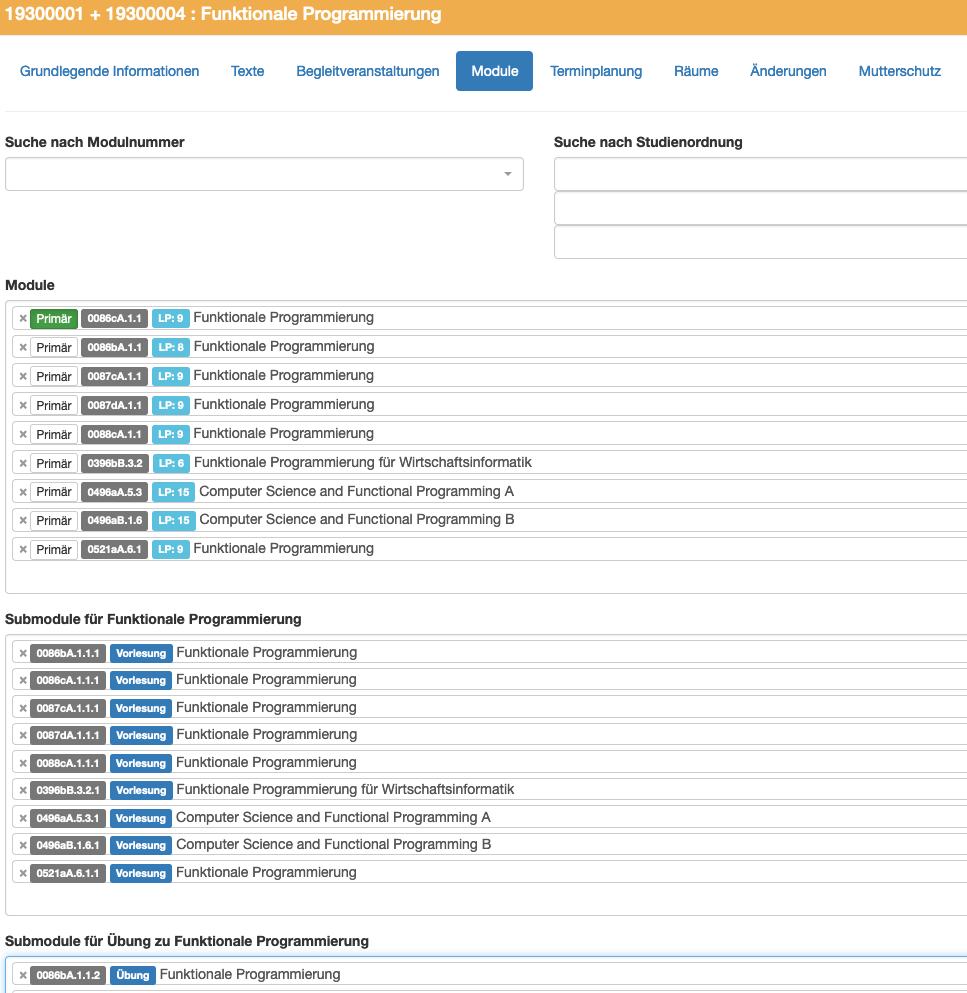Remove module 0086bA.1.1 with its x icon
The width and height of the screenshot is (967, 993).
(23, 348)
